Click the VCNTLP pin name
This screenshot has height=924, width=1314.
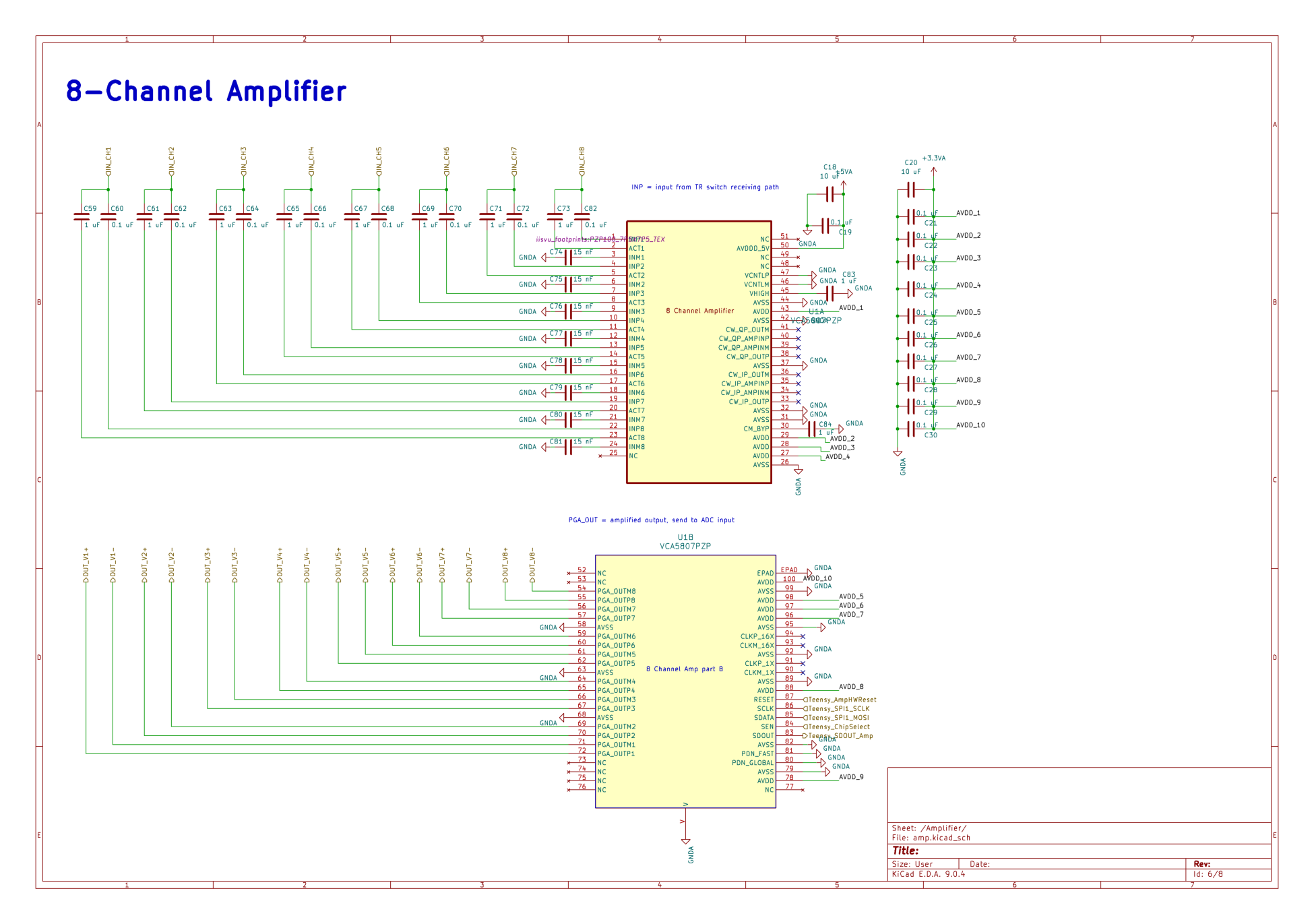(x=757, y=276)
